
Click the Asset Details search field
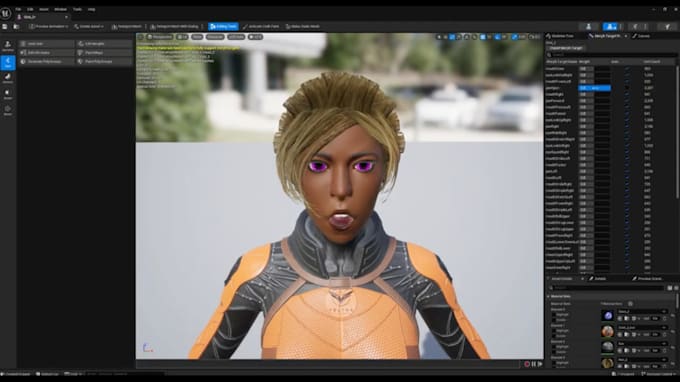[607, 288]
